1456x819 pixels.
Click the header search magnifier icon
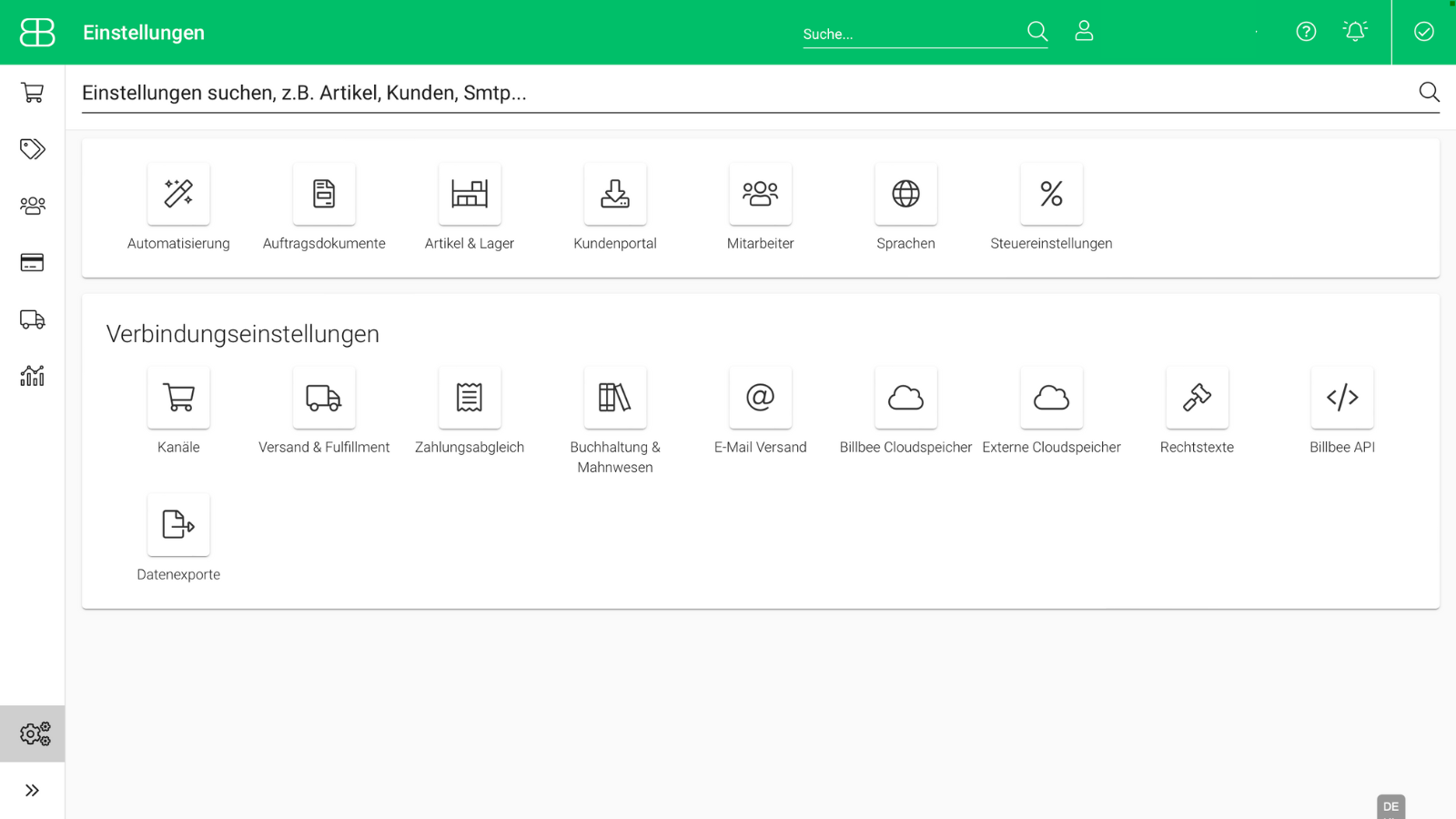(1037, 32)
